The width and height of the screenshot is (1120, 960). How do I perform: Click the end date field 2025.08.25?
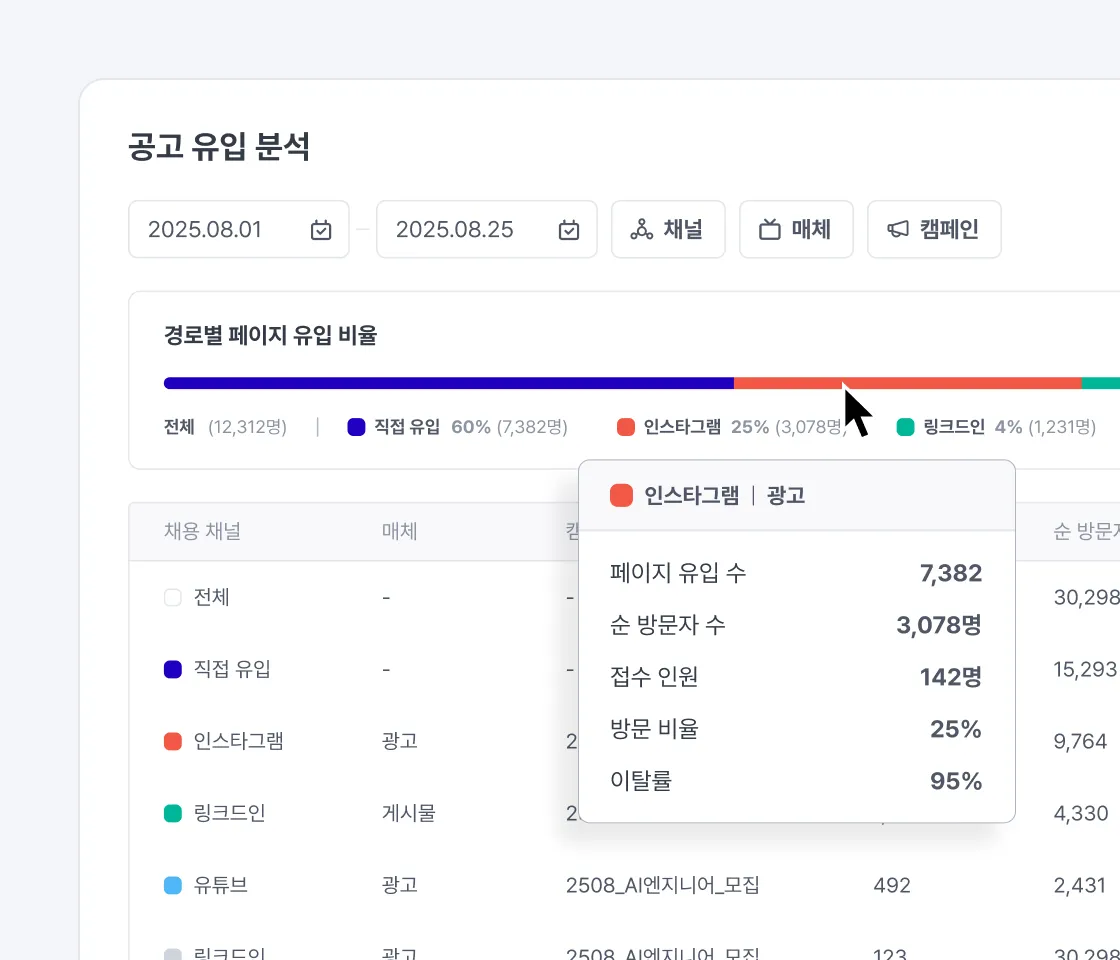tap(486, 229)
